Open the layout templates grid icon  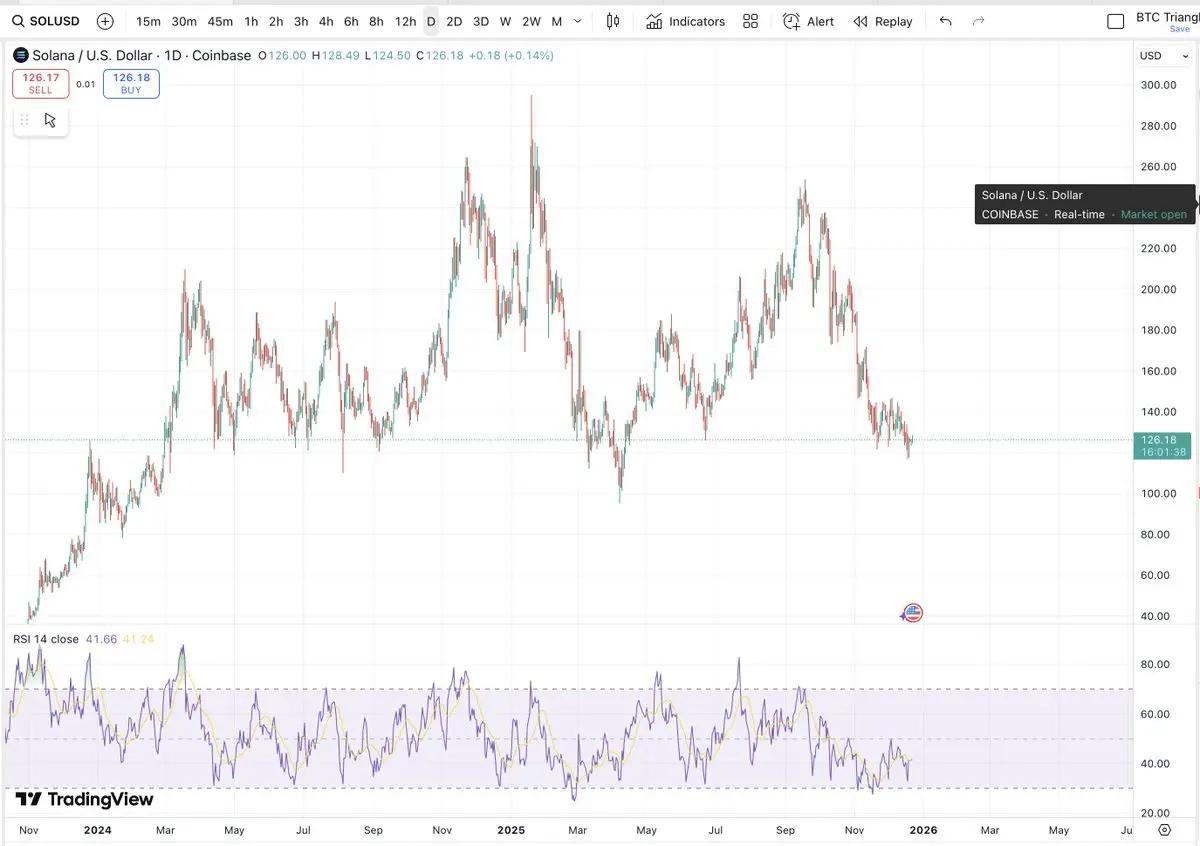click(x=751, y=21)
